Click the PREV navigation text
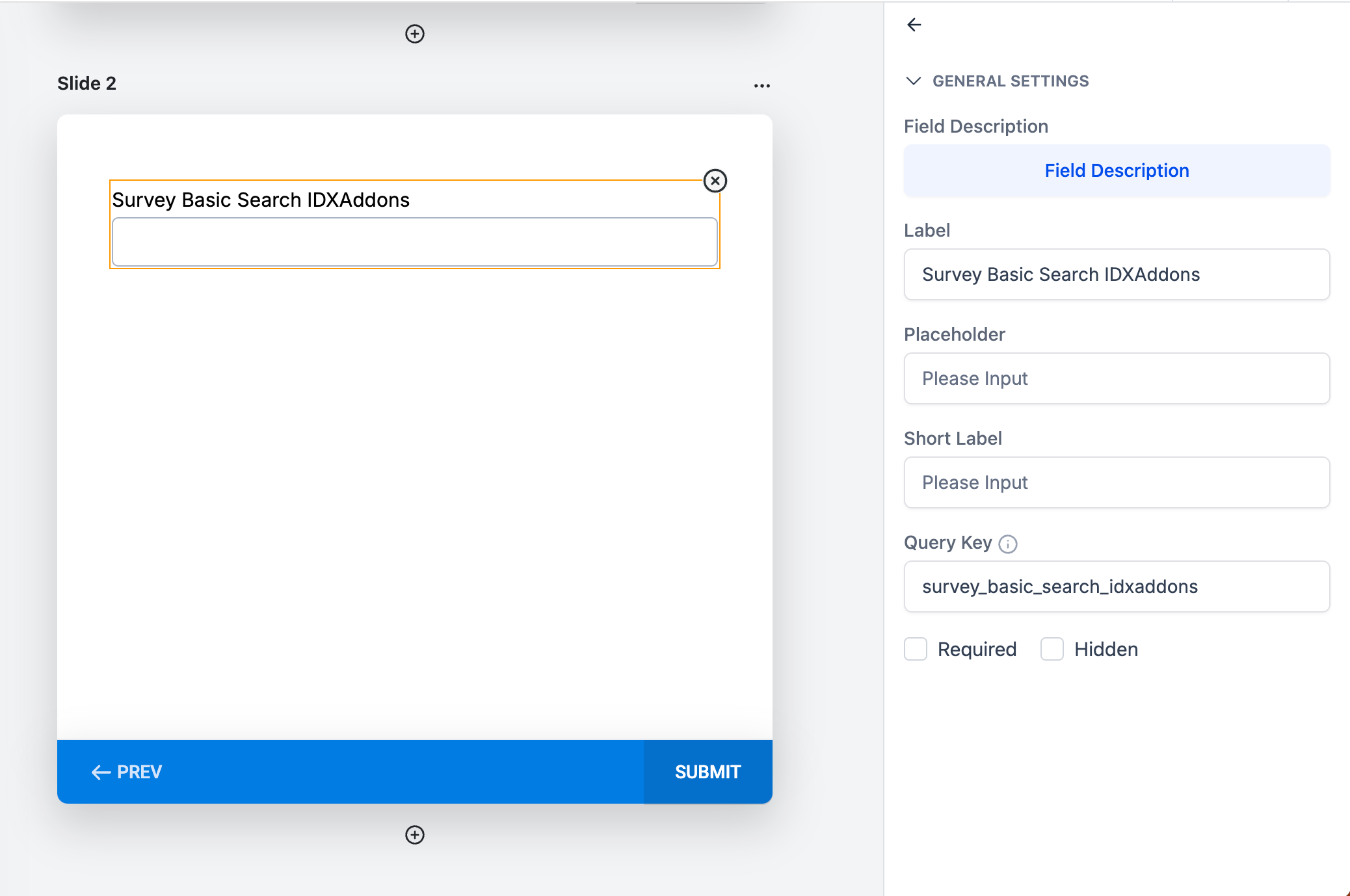 tap(139, 772)
